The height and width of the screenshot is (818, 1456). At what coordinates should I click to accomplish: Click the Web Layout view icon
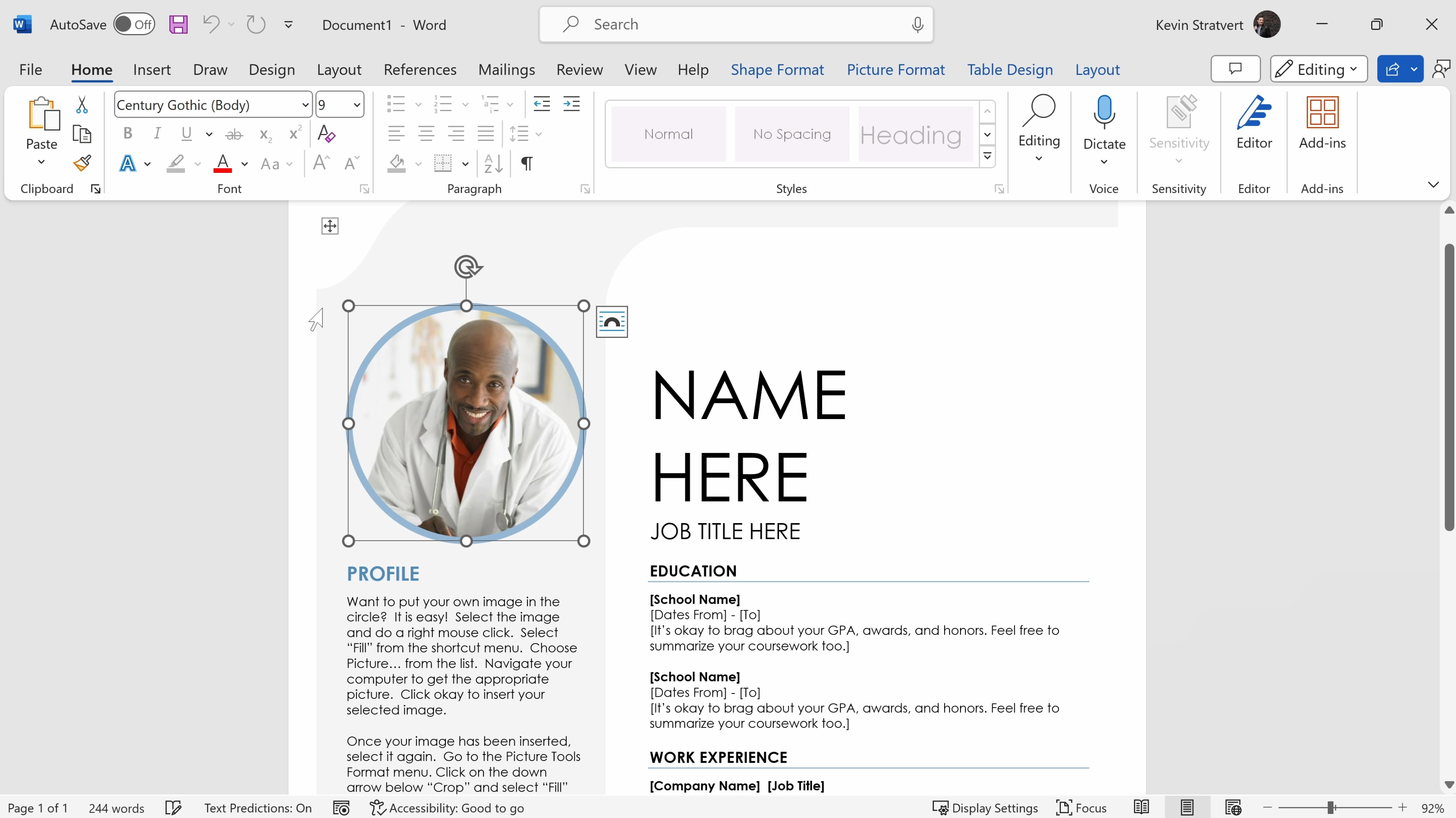(x=1233, y=808)
